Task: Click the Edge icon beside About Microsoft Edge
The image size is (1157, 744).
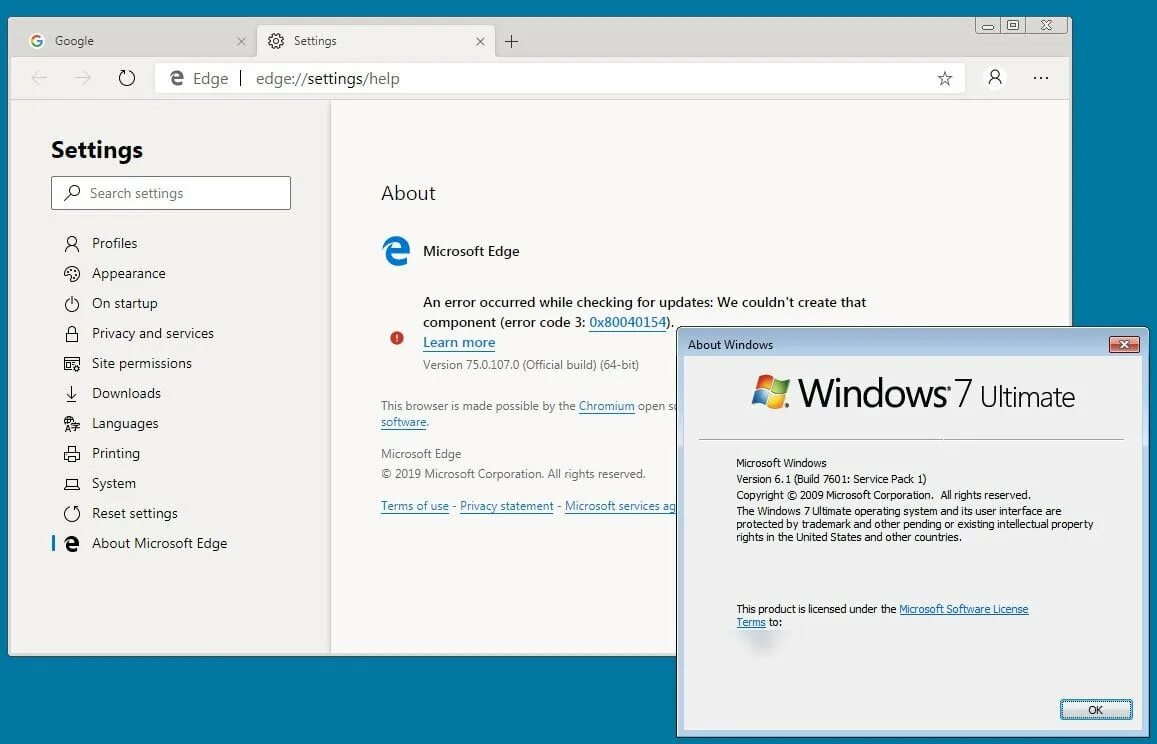Action: click(72, 544)
